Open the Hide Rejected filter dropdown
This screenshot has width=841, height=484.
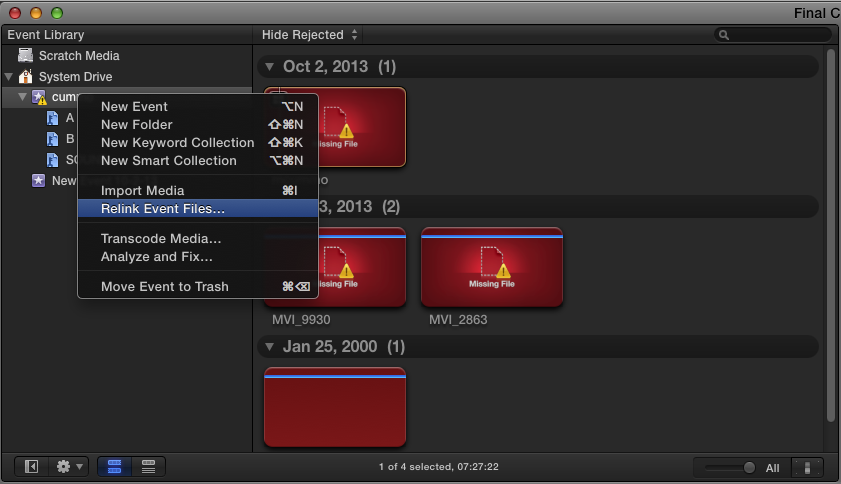(309, 35)
